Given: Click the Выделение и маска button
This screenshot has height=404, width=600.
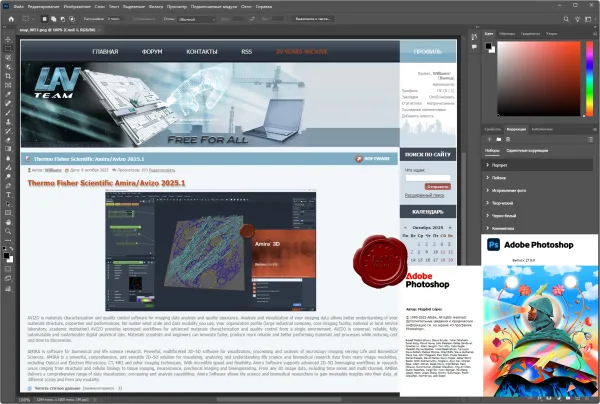Looking at the screenshot, I should (x=313, y=19).
